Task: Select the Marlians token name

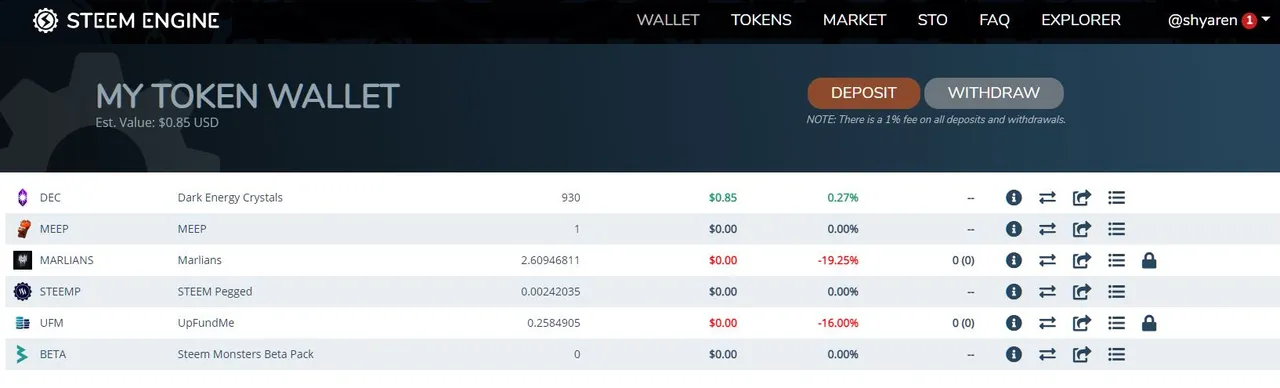Action: (x=199, y=260)
